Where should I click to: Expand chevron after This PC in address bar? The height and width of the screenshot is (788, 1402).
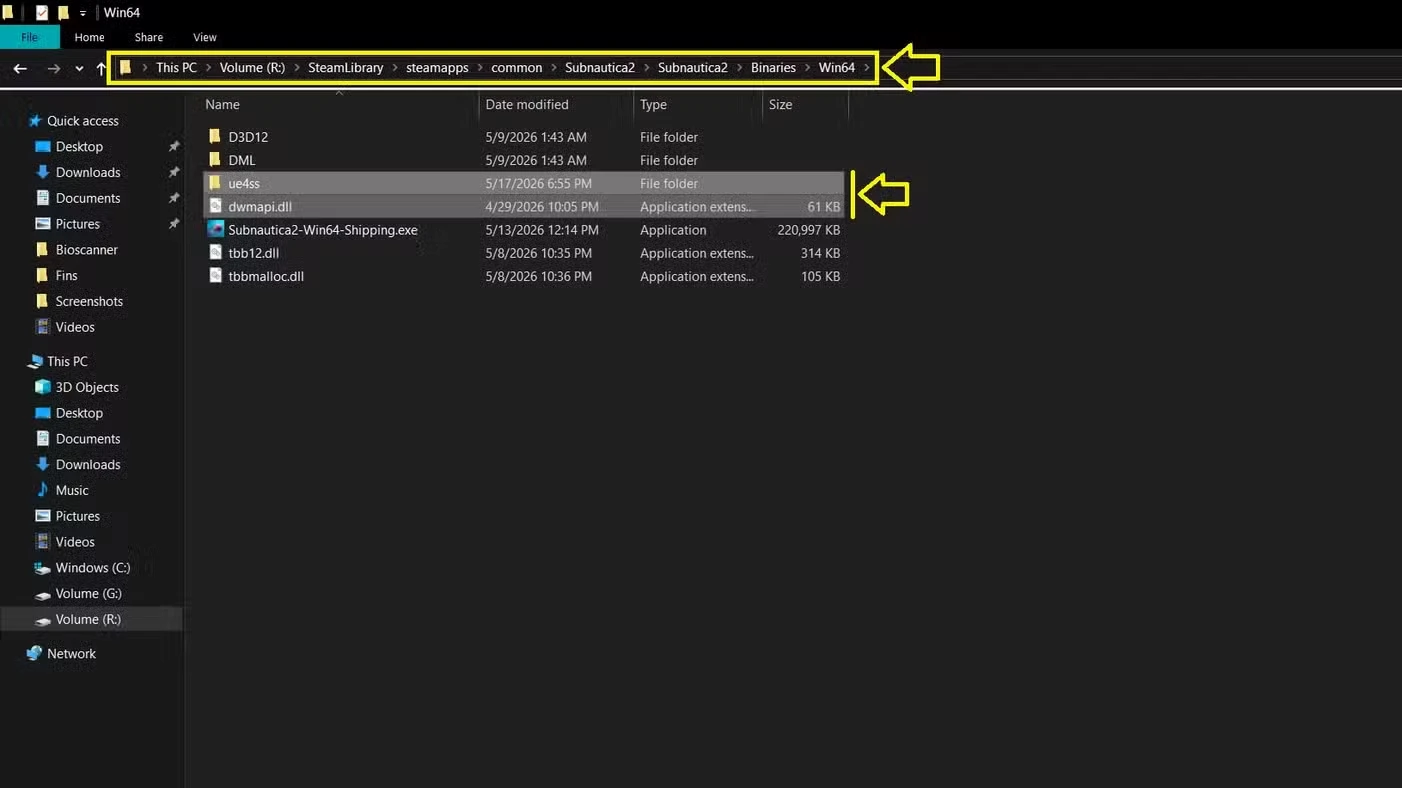coord(208,68)
